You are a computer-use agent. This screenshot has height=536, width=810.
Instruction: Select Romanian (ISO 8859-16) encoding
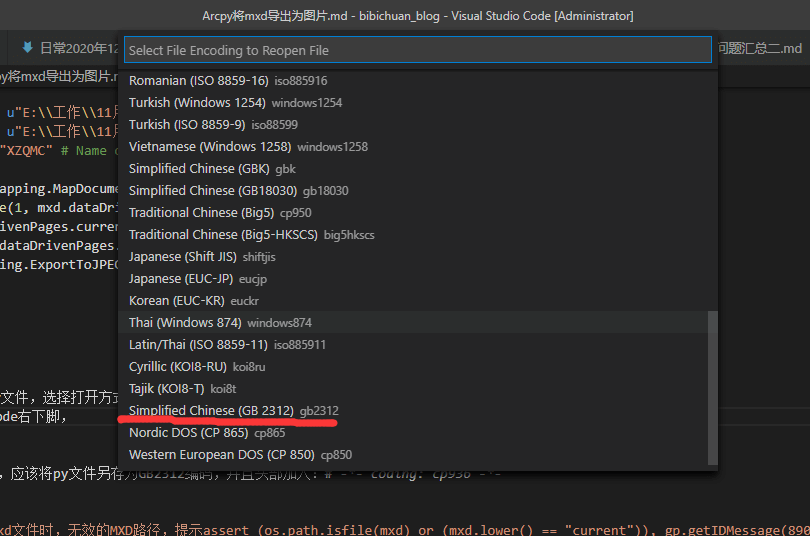point(200,81)
